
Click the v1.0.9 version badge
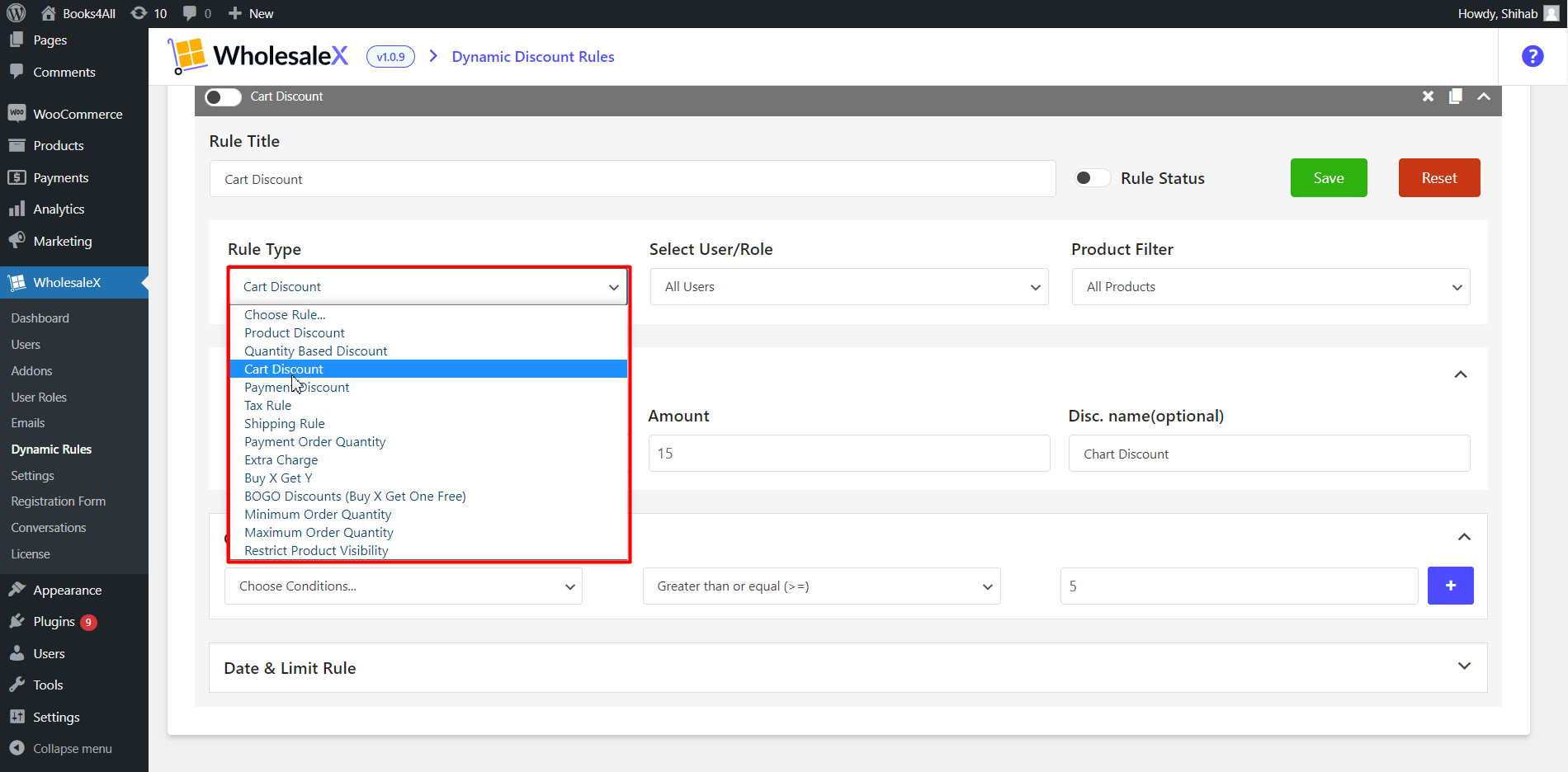pyautogui.click(x=390, y=57)
